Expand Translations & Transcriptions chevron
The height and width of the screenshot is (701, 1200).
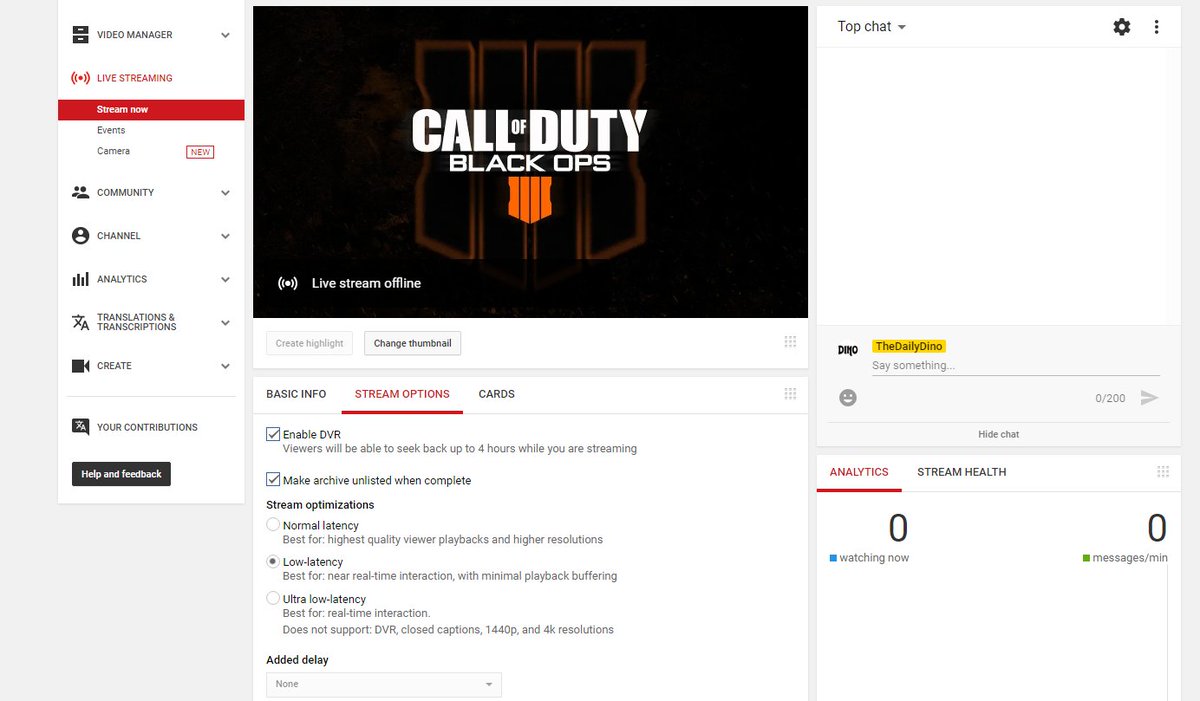tap(226, 323)
